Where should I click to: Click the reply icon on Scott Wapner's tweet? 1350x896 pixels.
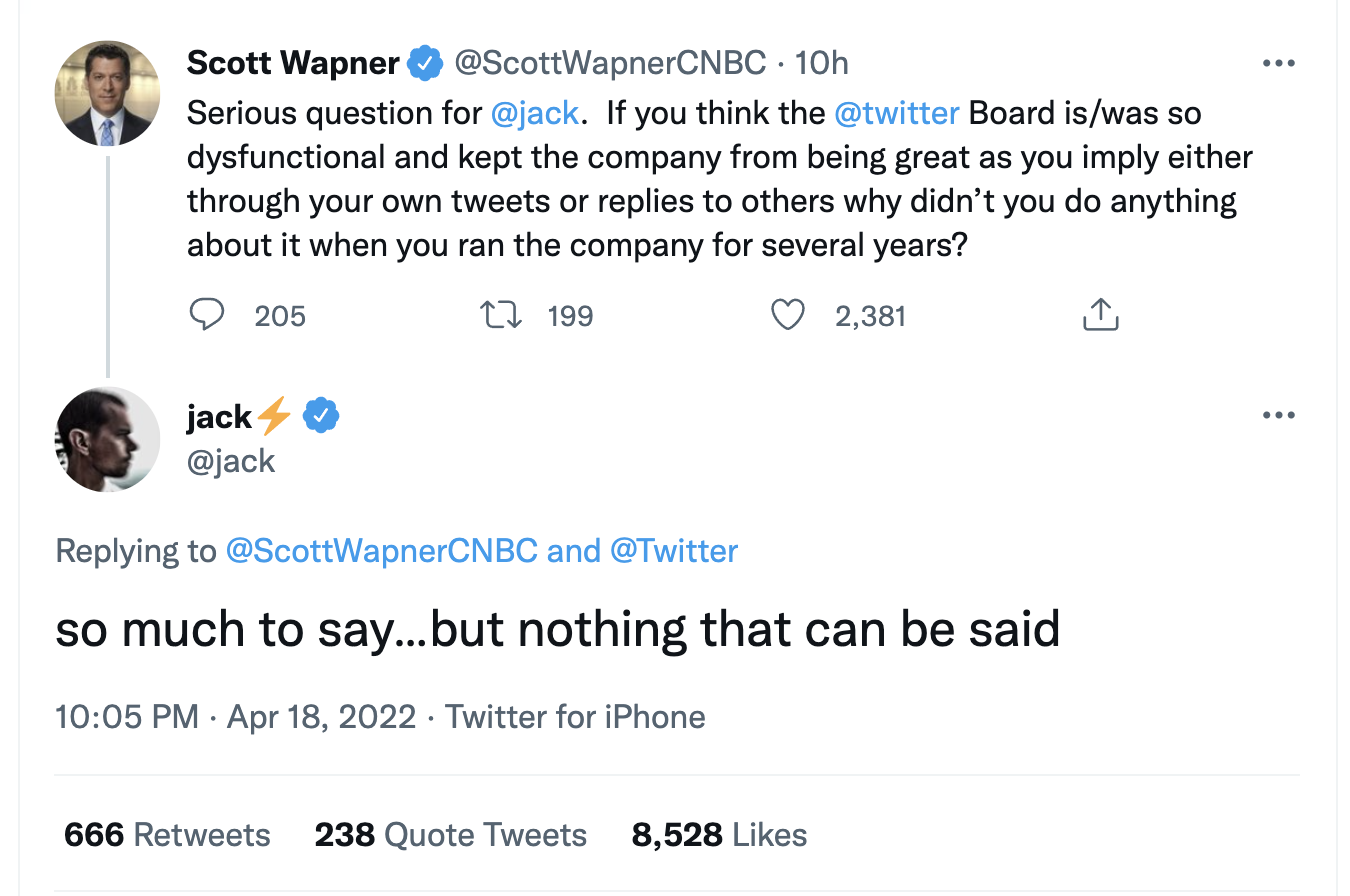[206, 316]
